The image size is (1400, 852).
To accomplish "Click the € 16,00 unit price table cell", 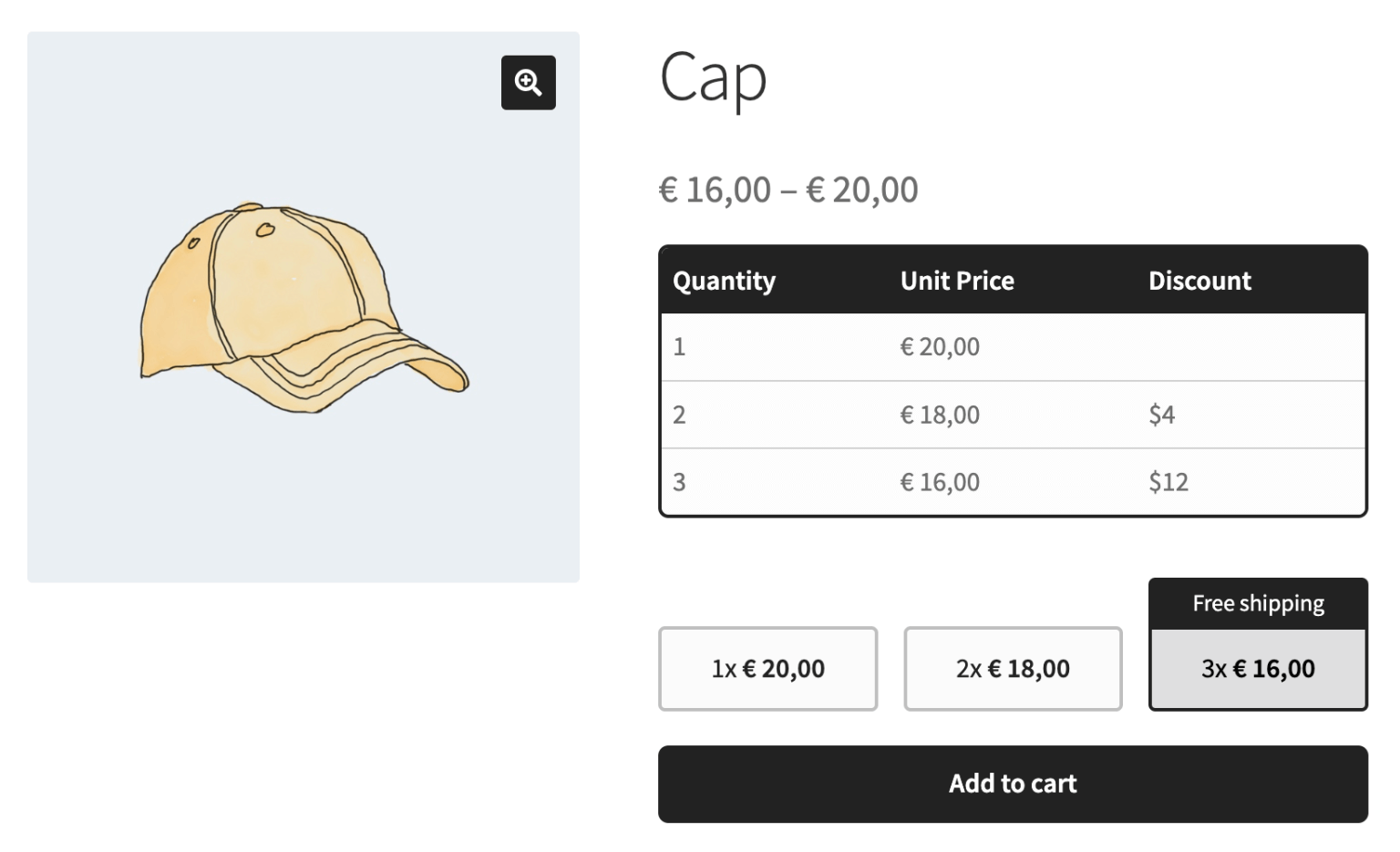I will (x=940, y=482).
